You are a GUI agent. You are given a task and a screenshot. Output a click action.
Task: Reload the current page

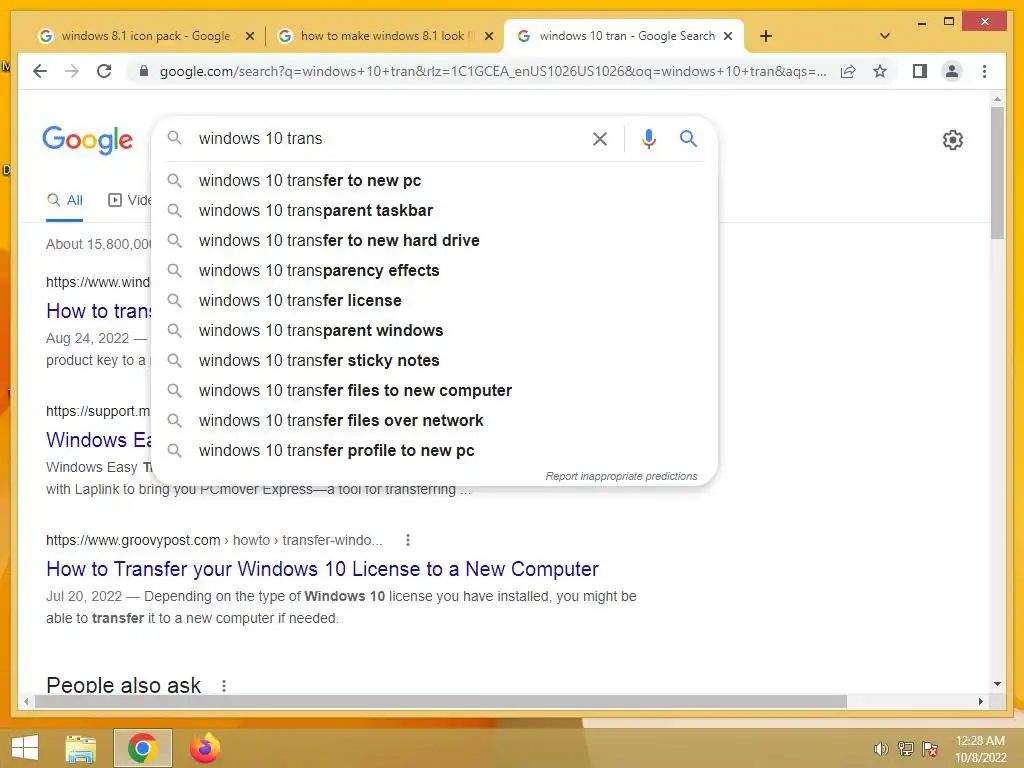tap(104, 71)
